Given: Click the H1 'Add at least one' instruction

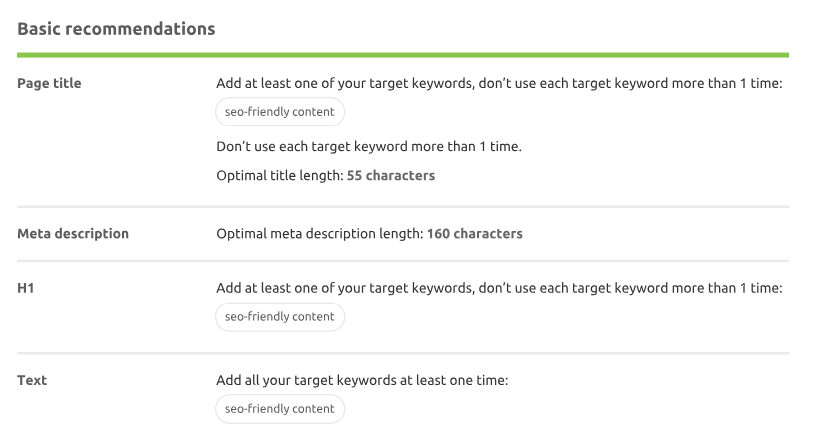Looking at the screenshot, I should (498, 288).
